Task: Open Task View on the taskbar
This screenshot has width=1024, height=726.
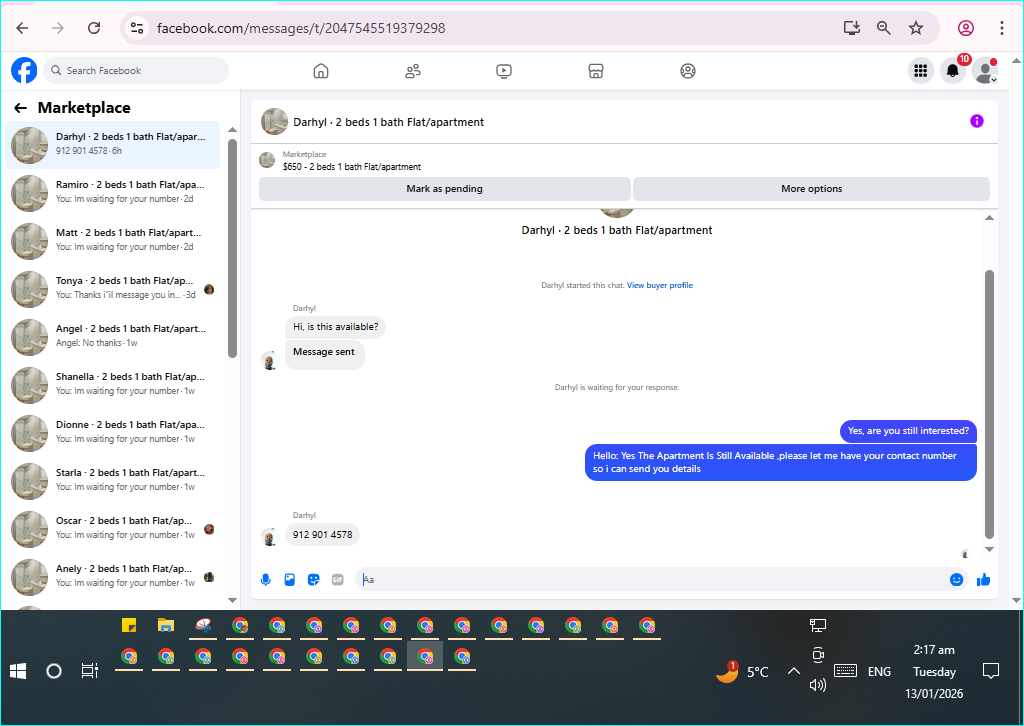Action: pyautogui.click(x=89, y=671)
